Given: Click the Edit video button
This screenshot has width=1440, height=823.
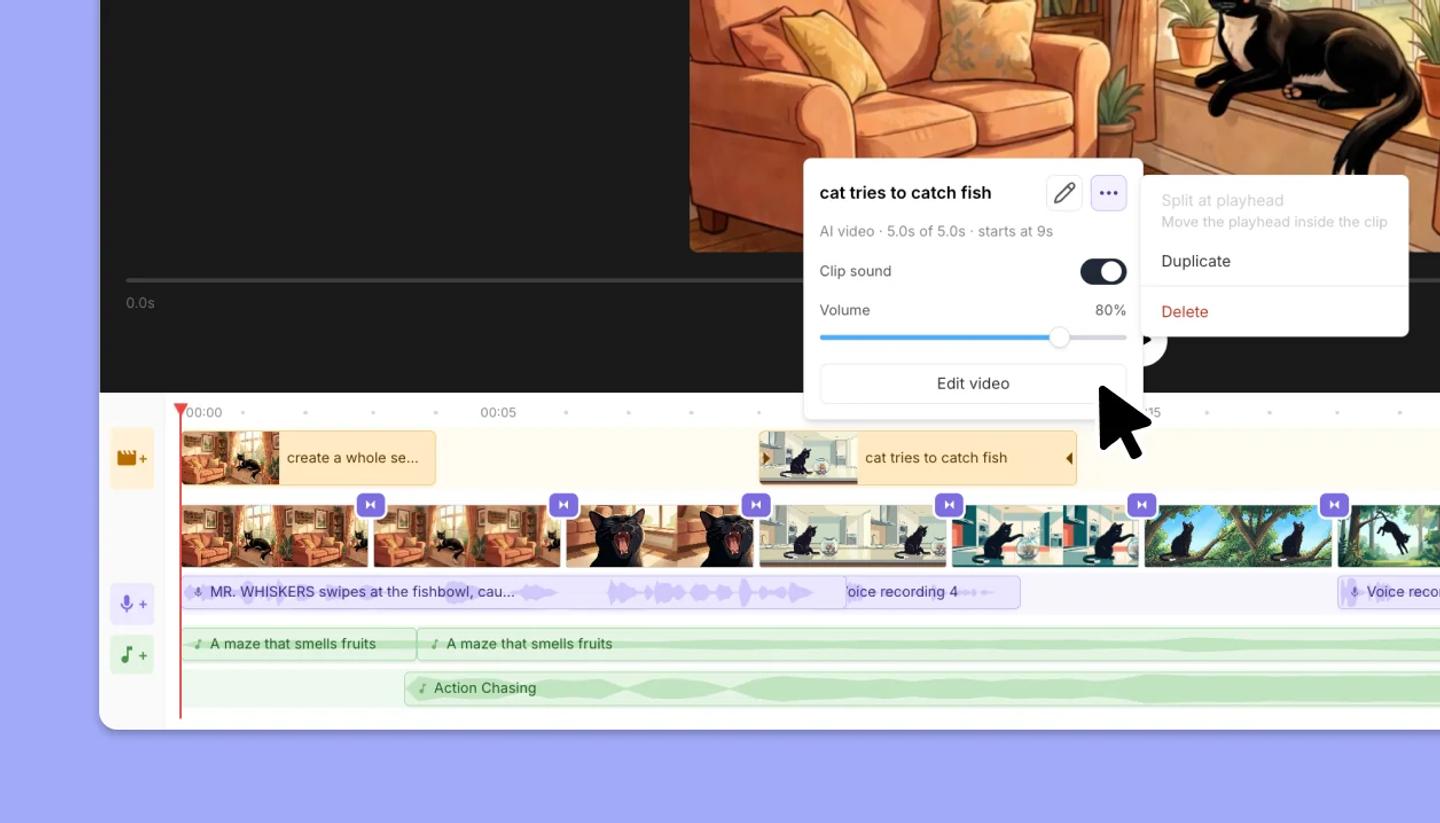Looking at the screenshot, I should (x=973, y=383).
